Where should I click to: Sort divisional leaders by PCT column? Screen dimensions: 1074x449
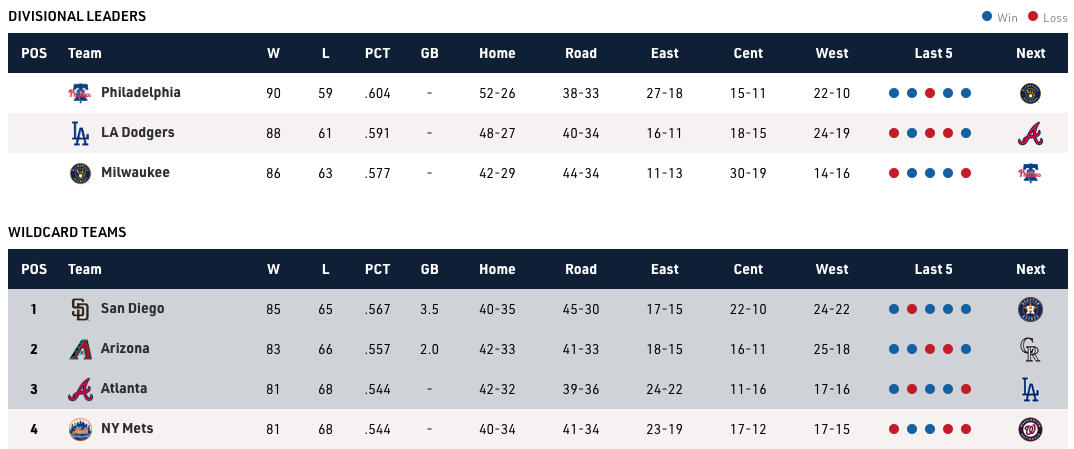point(377,53)
